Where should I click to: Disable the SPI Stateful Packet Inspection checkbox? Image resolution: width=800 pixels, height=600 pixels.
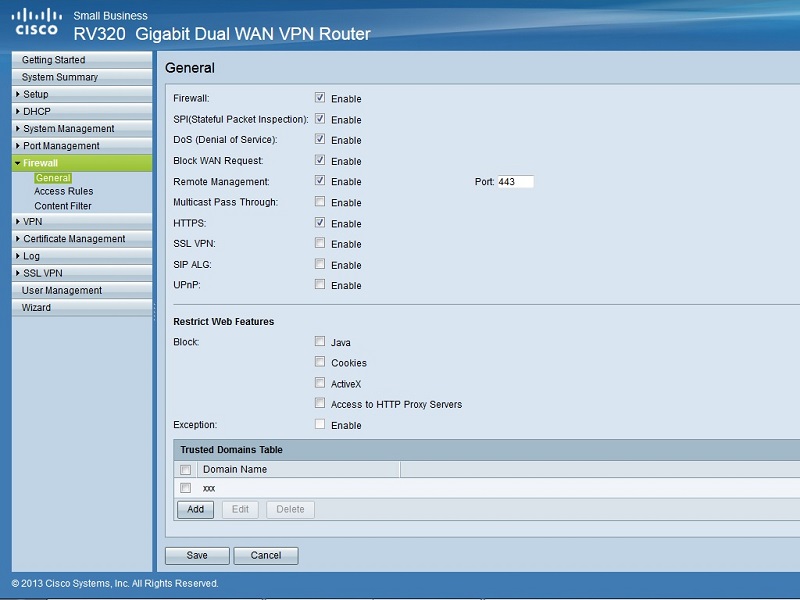tap(320, 119)
